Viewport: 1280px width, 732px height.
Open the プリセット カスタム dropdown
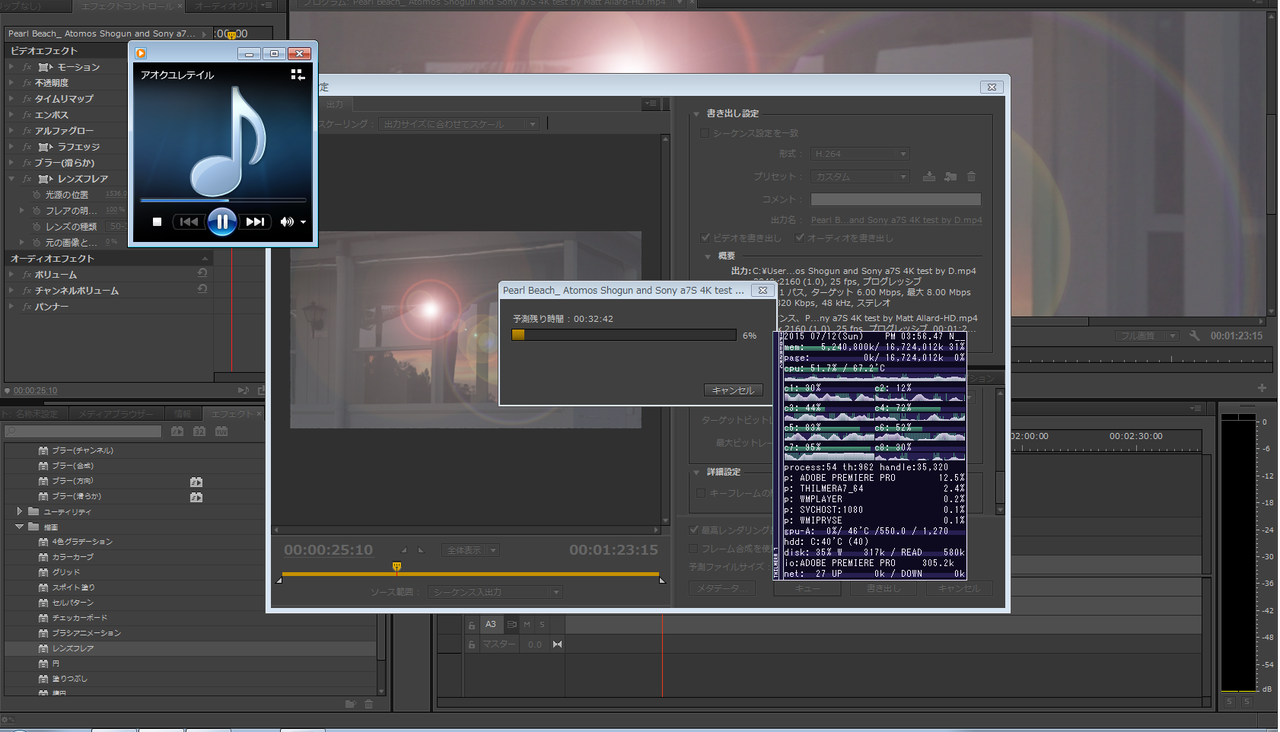click(x=859, y=177)
